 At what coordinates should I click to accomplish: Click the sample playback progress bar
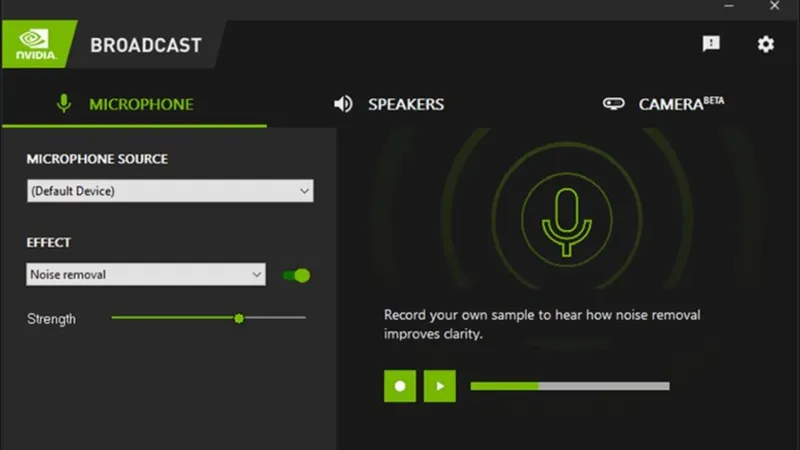pyautogui.click(x=570, y=386)
